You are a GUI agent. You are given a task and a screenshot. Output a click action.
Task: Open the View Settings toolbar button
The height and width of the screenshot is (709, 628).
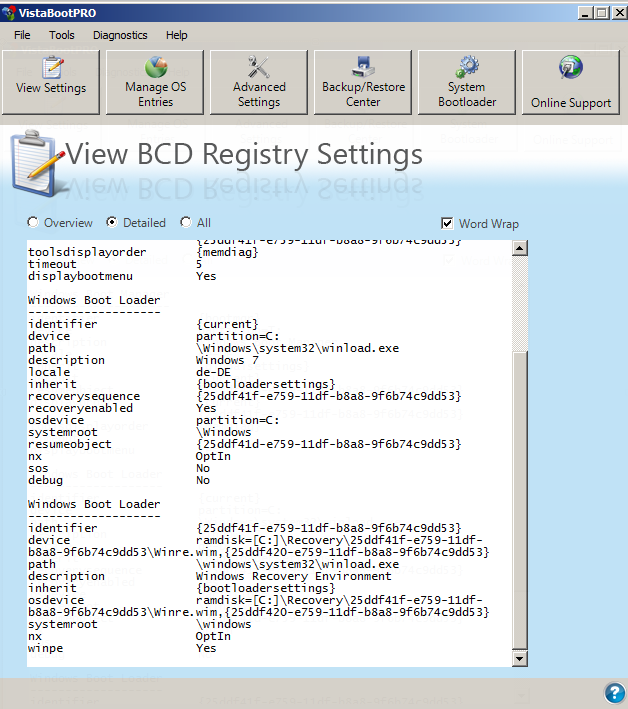(x=51, y=82)
